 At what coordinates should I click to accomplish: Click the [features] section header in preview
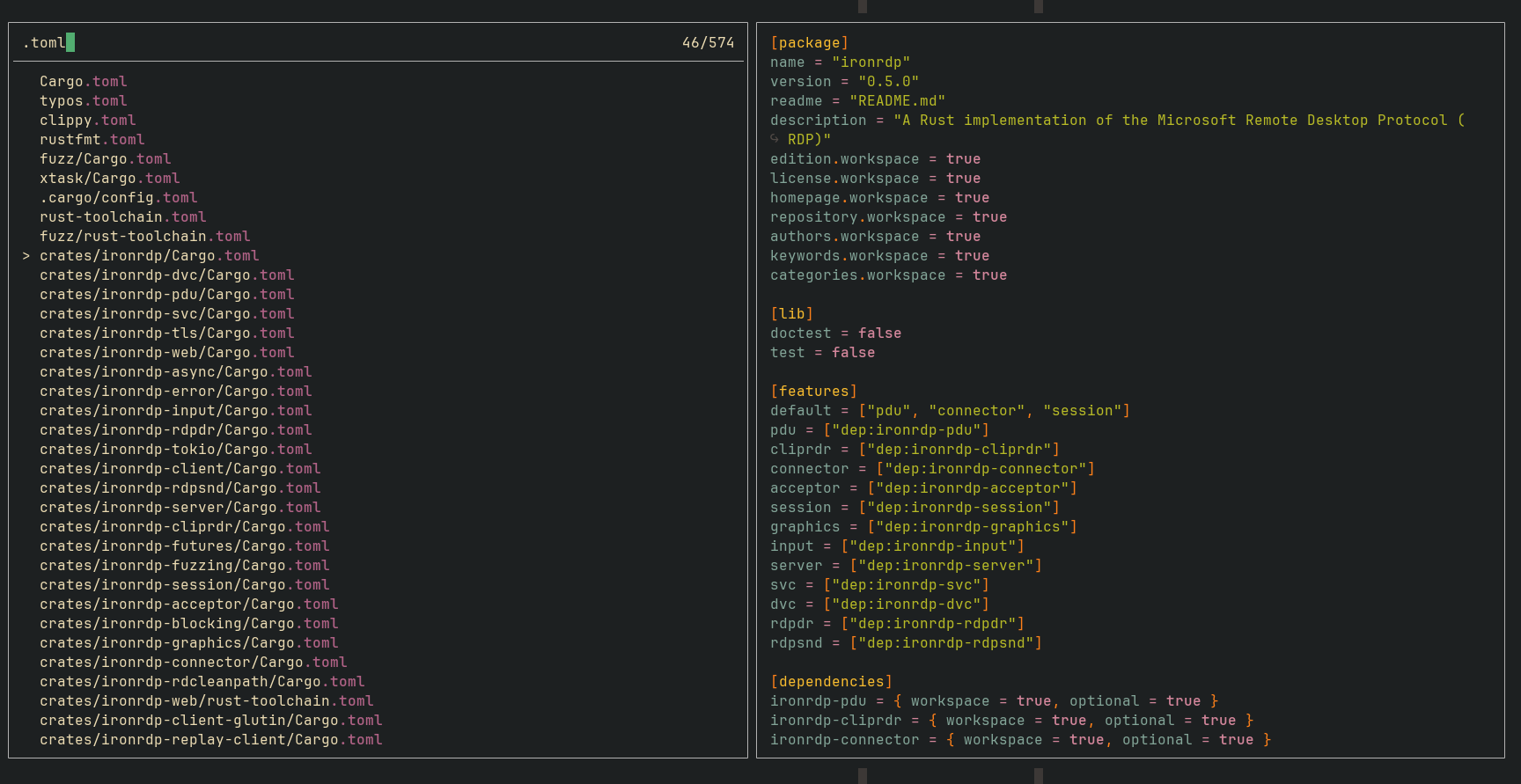(813, 392)
